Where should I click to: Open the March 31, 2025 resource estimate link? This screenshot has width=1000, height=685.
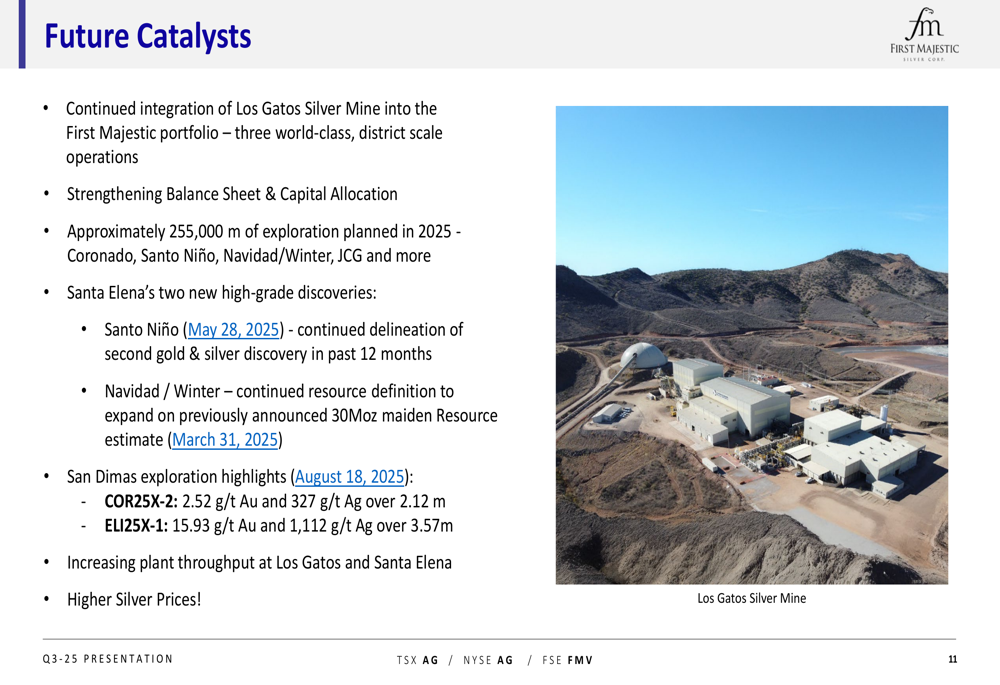pyautogui.click(x=225, y=440)
